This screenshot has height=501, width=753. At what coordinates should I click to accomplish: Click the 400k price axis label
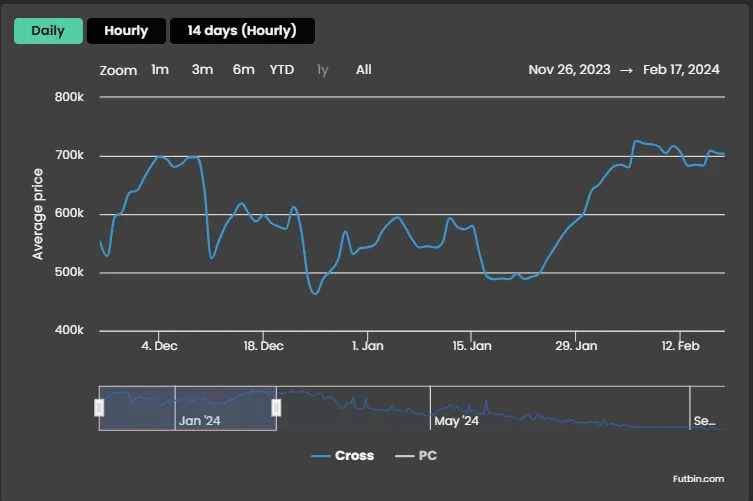pyautogui.click(x=69, y=330)
